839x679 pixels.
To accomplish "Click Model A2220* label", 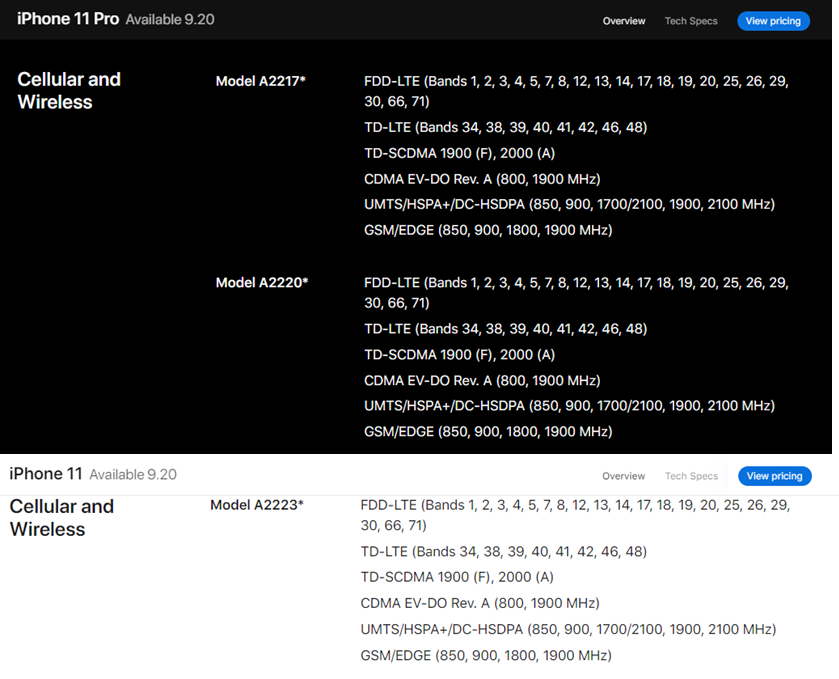I will coord(262,283).
